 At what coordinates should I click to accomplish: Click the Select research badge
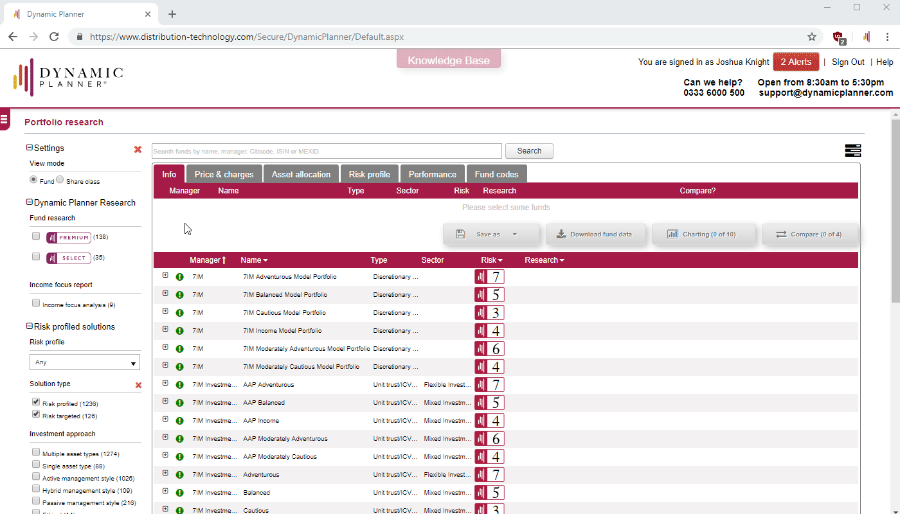[68, 258]
